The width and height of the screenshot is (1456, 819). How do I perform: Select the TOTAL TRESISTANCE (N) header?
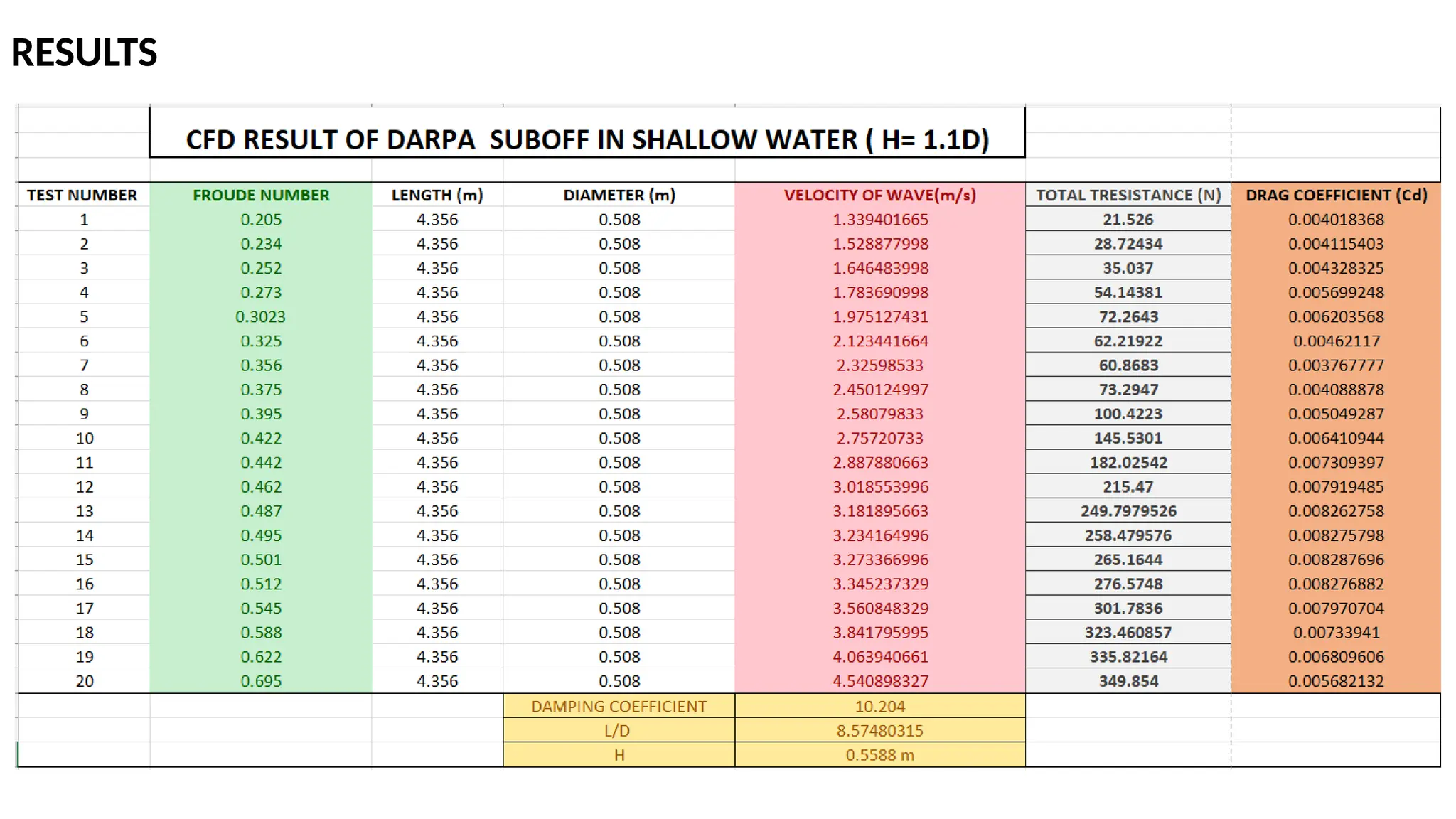click(x=1128, y=195)
